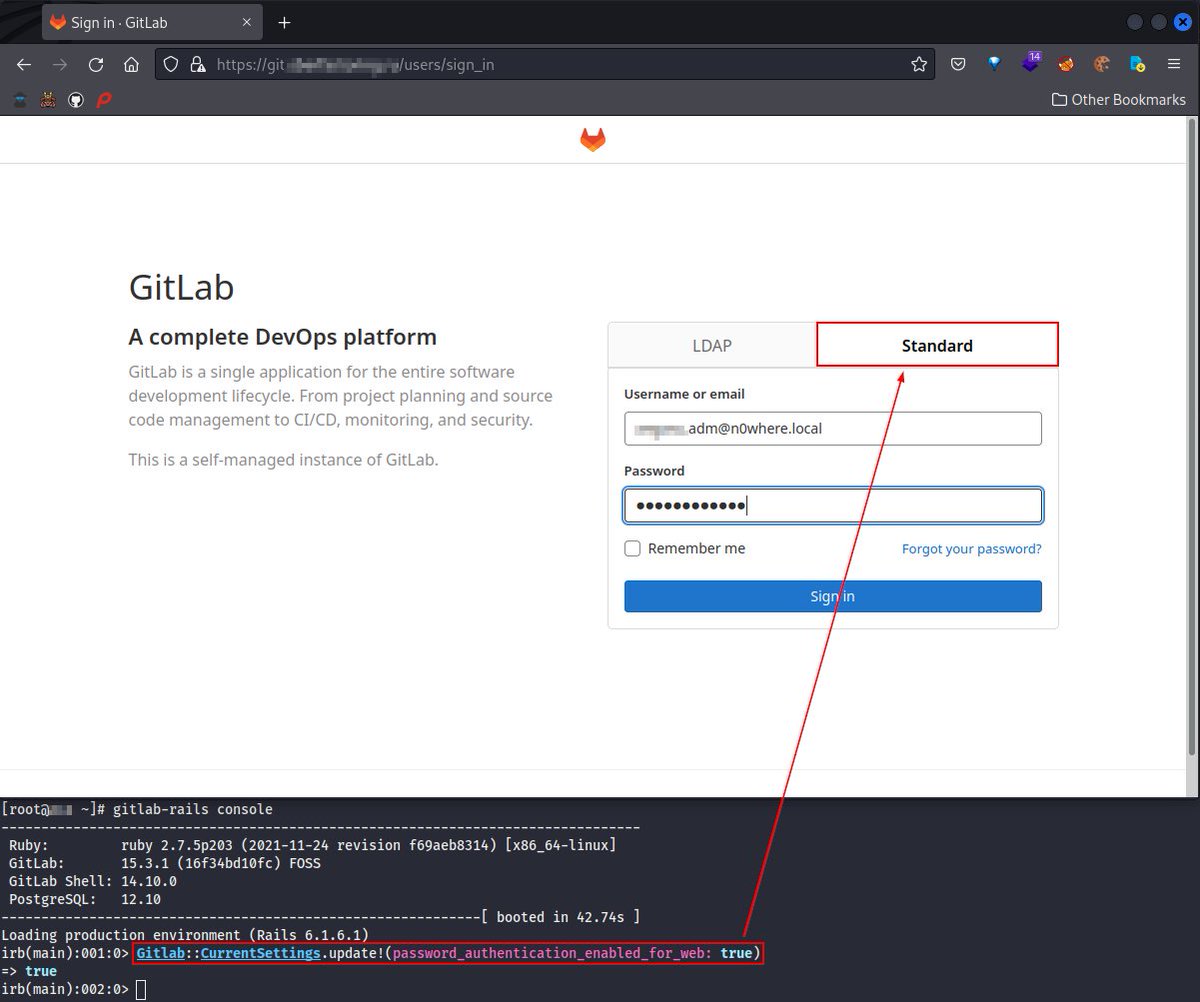Click the blue gem extension icon
Image resolution: width=1200 pixels, height=1002 pixels.
coord(994,65)
